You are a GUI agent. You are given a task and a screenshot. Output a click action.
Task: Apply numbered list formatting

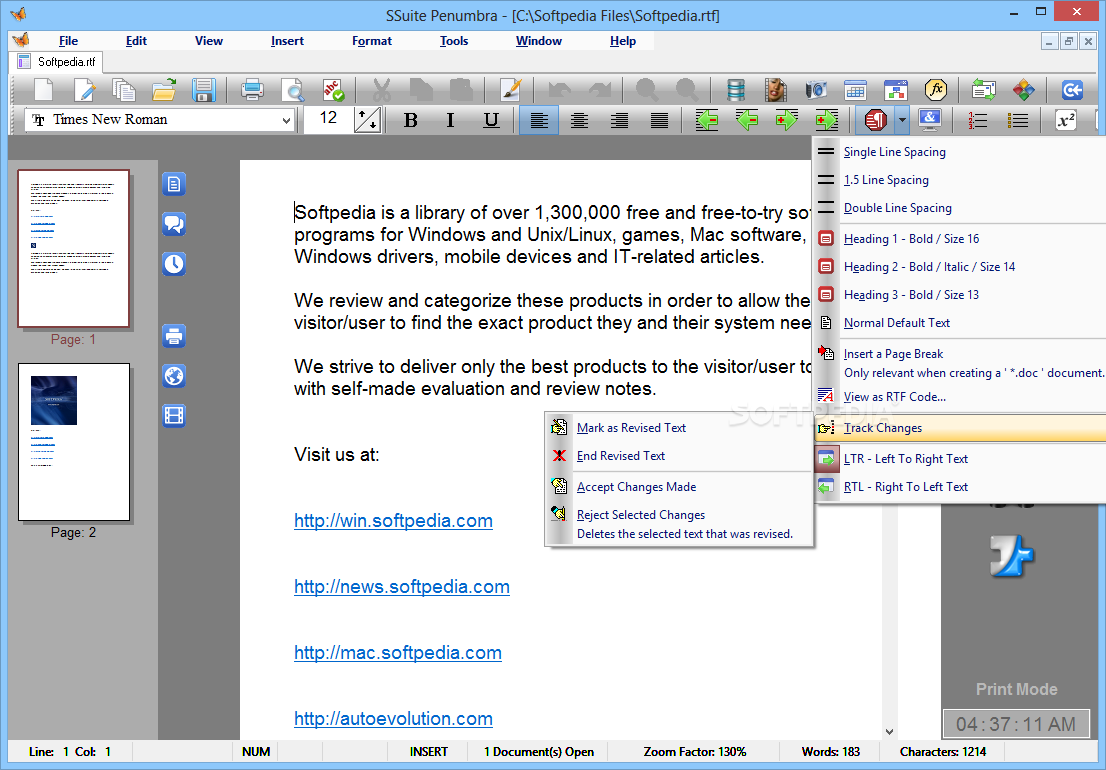[x=978, y=121]
